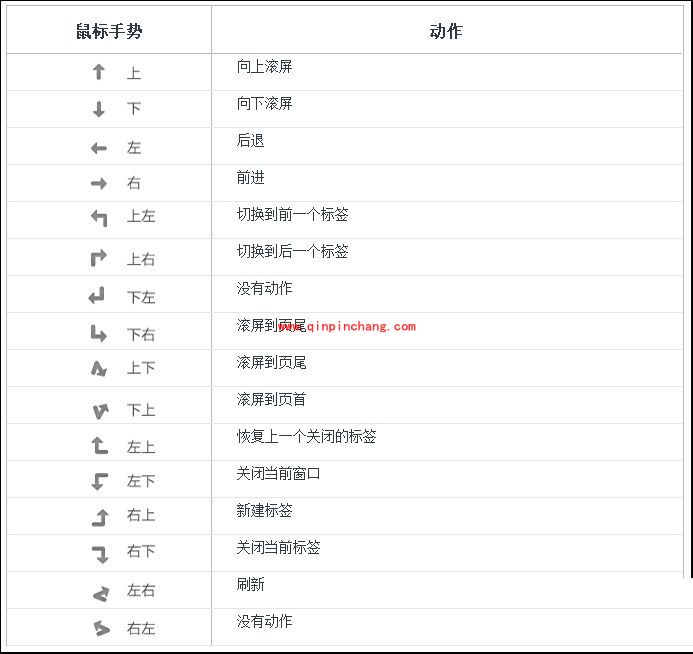The image size is (693, 654).
Task: Click the 右上 gesture label
Action: pos(141,515)
